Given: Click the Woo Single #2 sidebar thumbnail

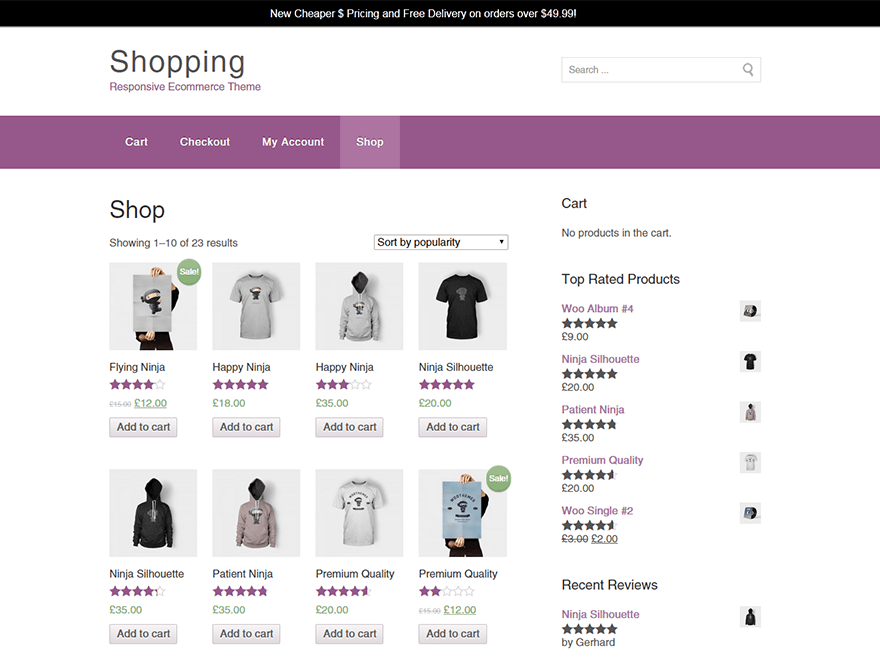Looking at the screenshot, I should [750, 513].
